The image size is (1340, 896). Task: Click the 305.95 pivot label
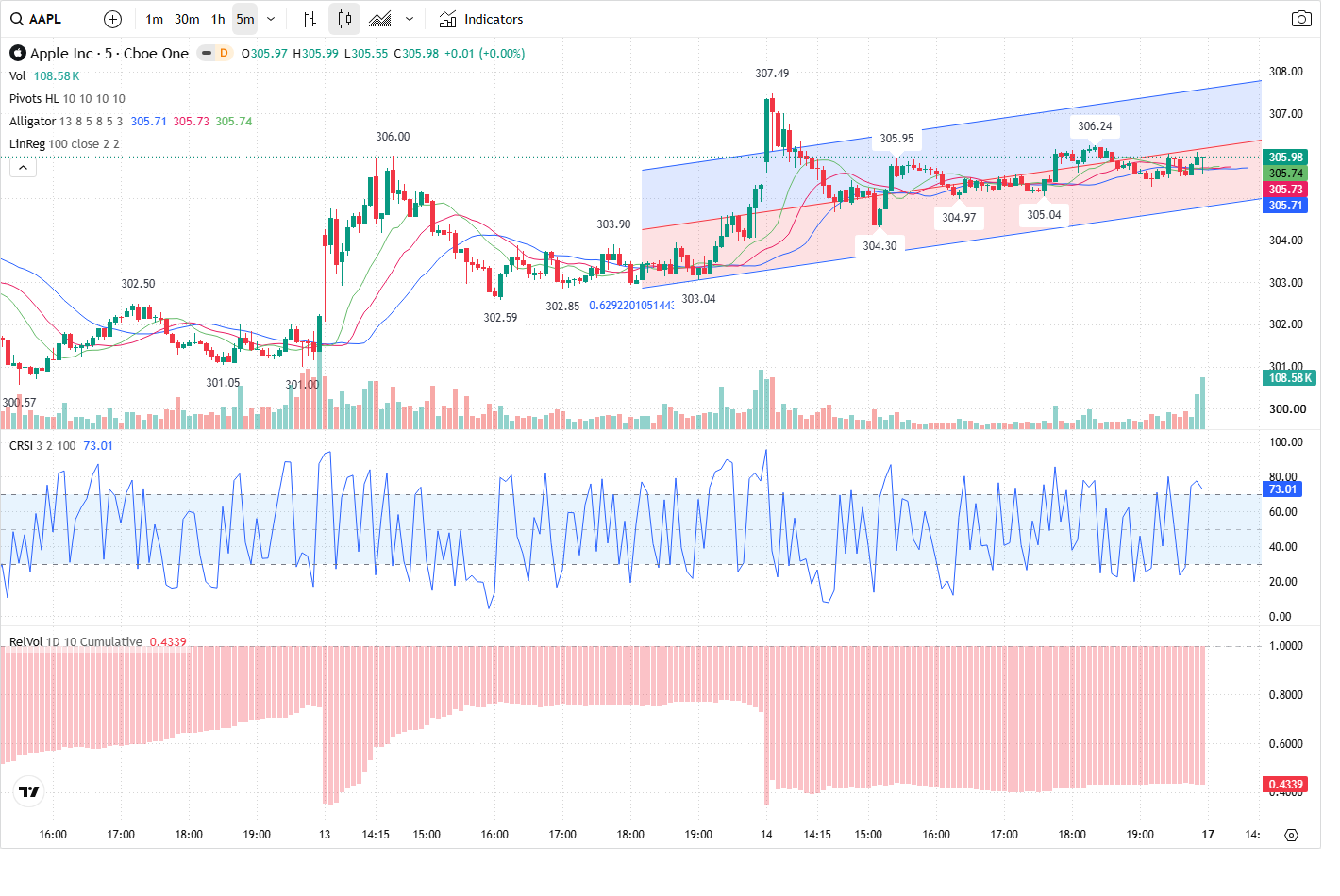coord(896,139)
